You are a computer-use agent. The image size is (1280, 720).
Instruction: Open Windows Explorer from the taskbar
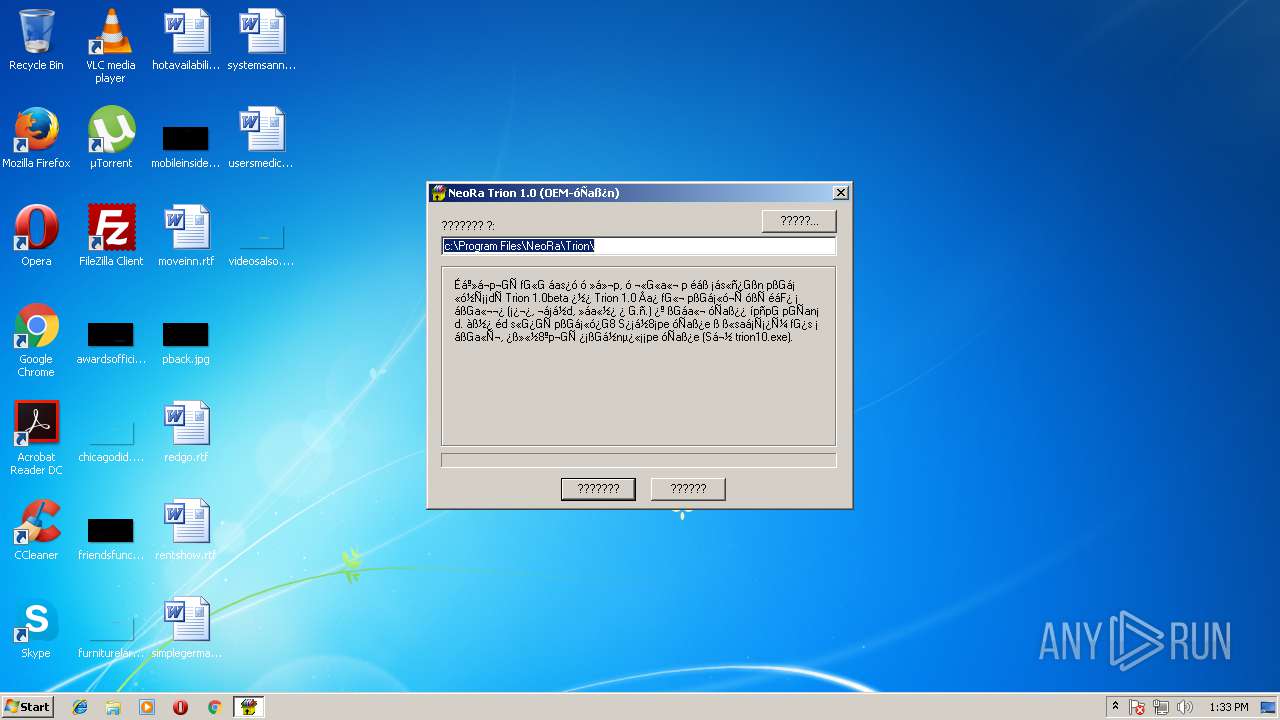coord(113,707)
